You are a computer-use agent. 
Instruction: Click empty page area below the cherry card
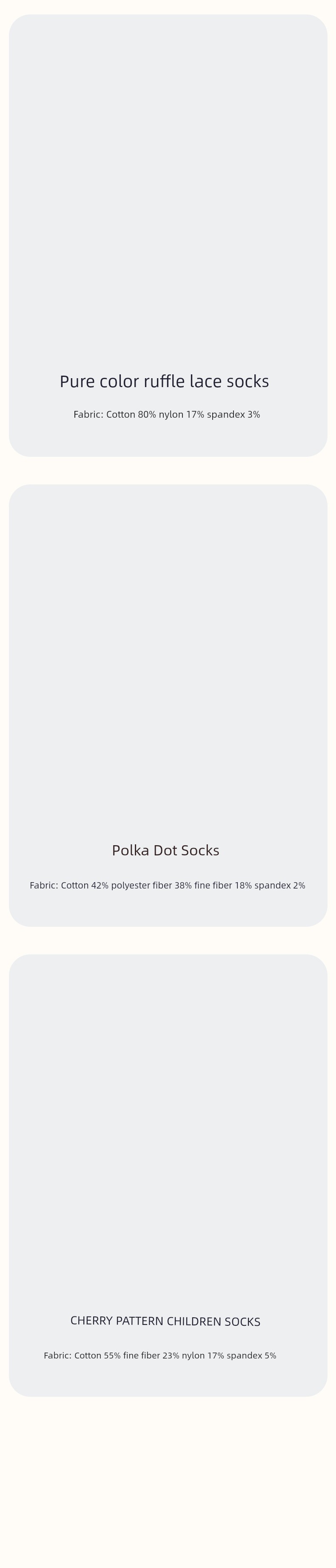point(168,1485)
